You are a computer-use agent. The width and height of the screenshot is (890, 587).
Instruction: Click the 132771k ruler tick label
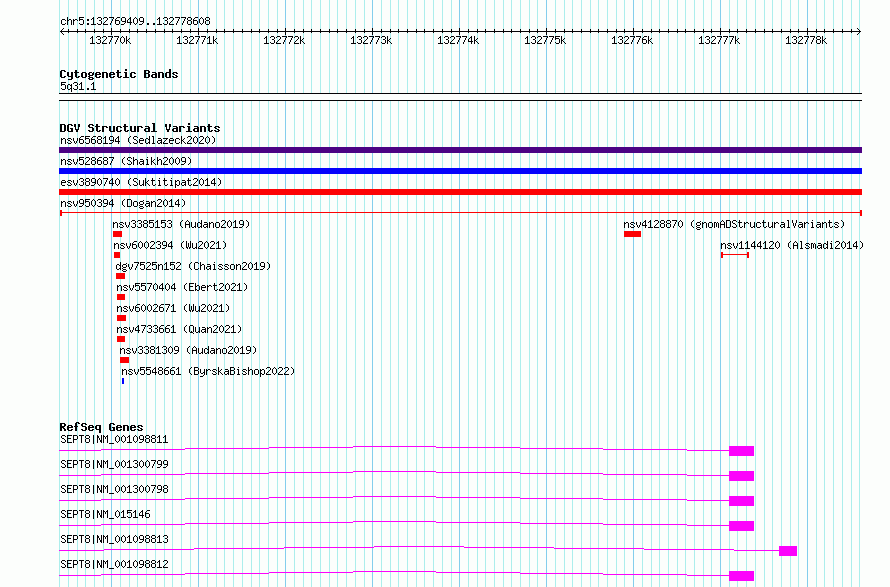tap(197, 41)
